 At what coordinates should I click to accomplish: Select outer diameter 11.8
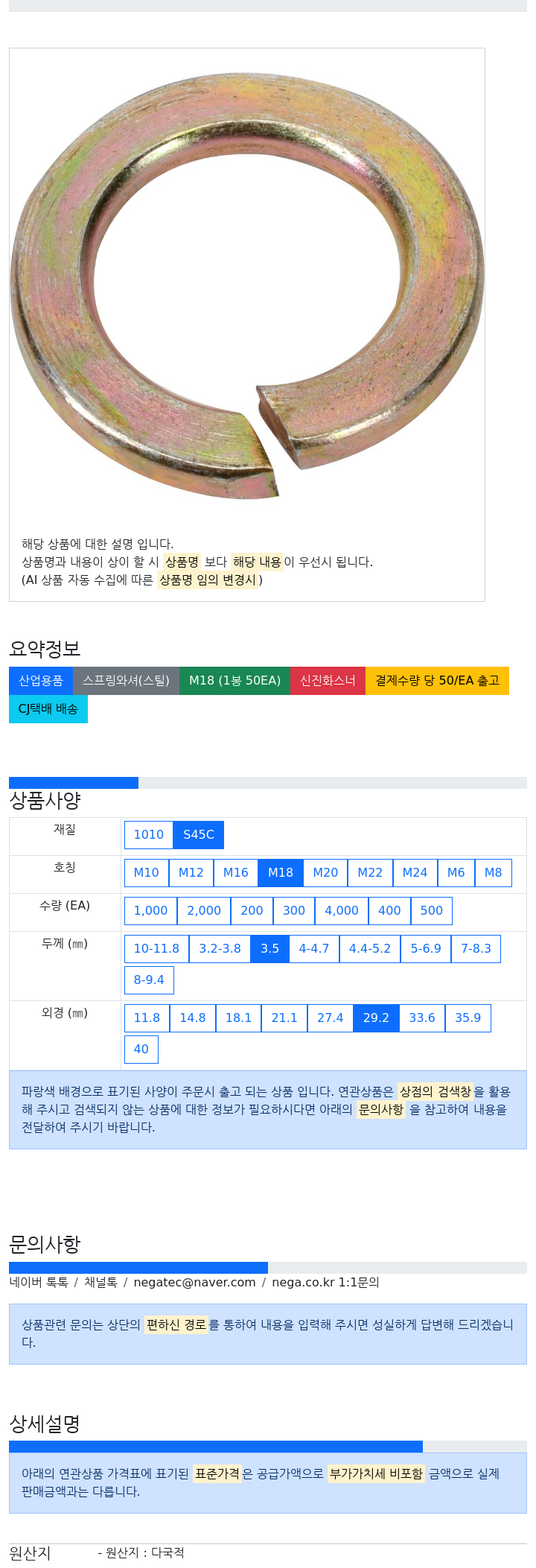pos(147,1018)
